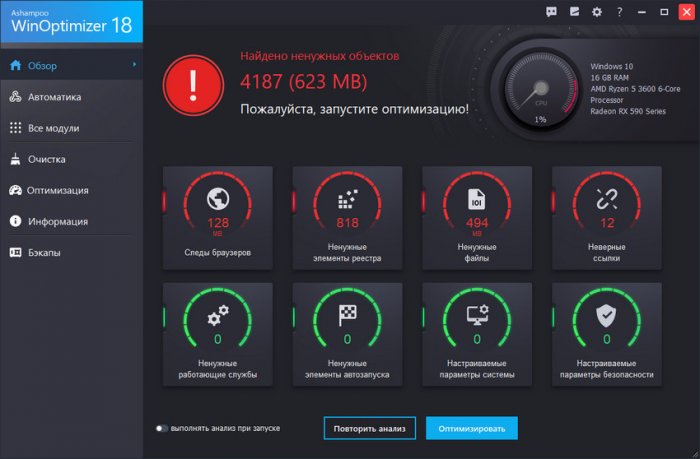This screenshot has width=700, height=459.
Task: Click the 128 MB value in browser tile
Action: [218, 225]
